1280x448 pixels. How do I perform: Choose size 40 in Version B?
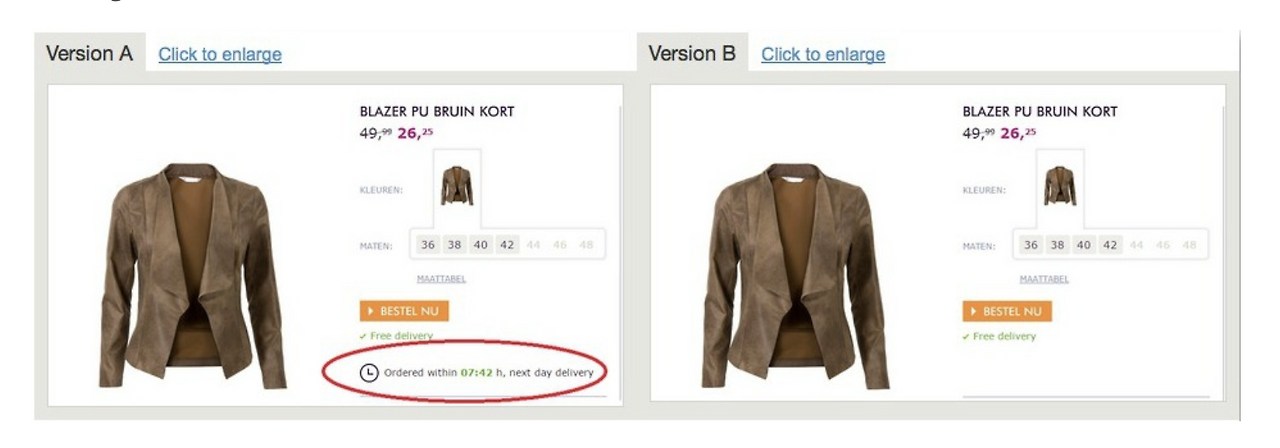pyautogui.click(x=1084, y=244)
